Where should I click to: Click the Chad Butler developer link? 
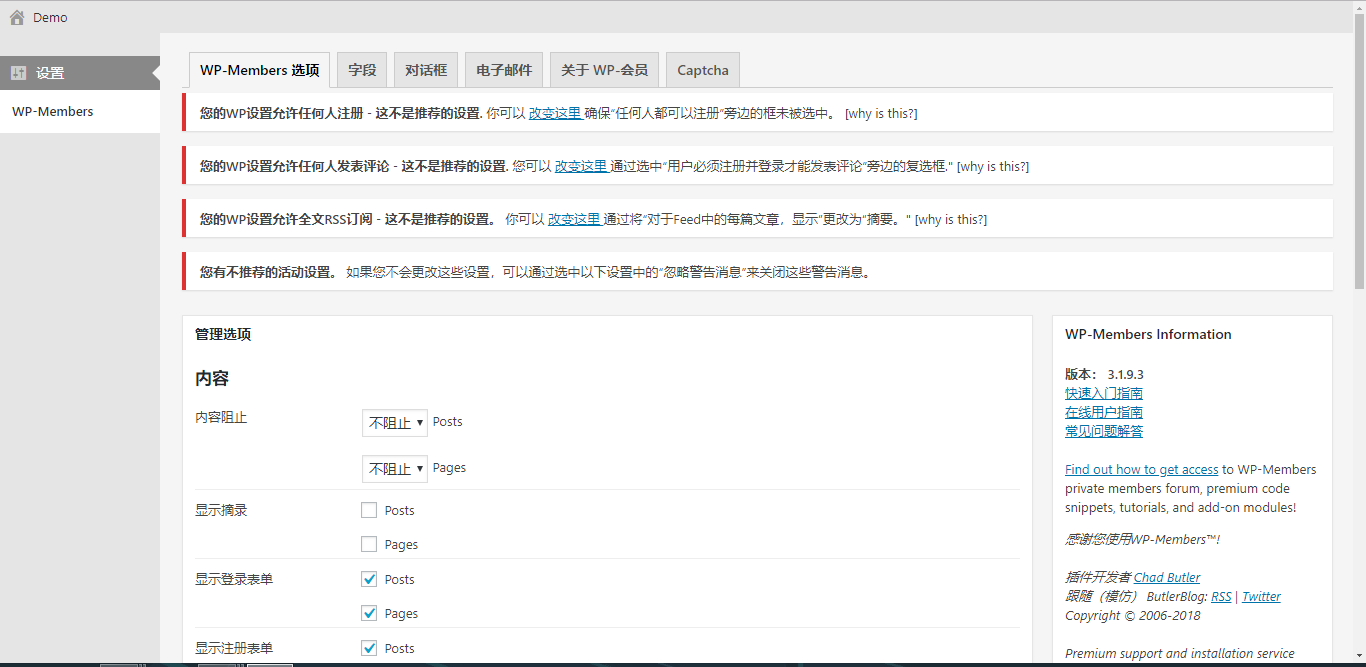1167,577
